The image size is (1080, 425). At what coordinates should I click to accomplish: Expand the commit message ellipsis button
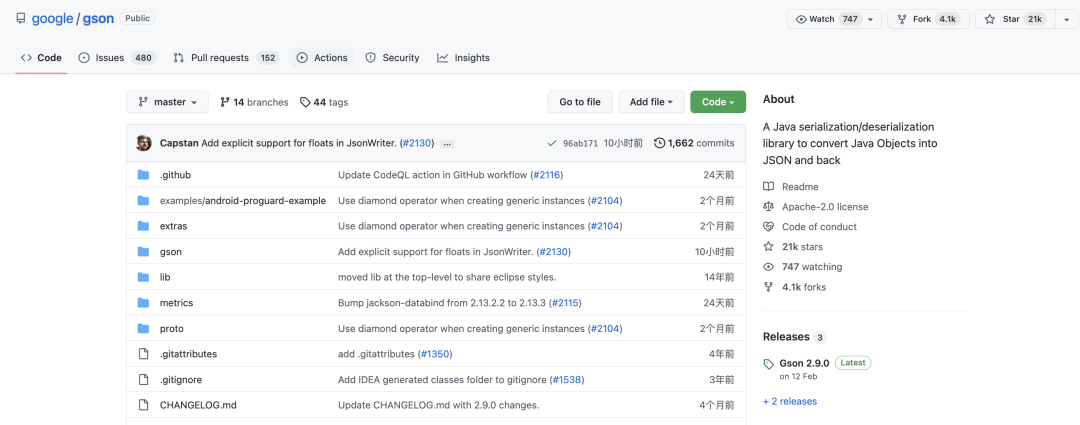447,144
